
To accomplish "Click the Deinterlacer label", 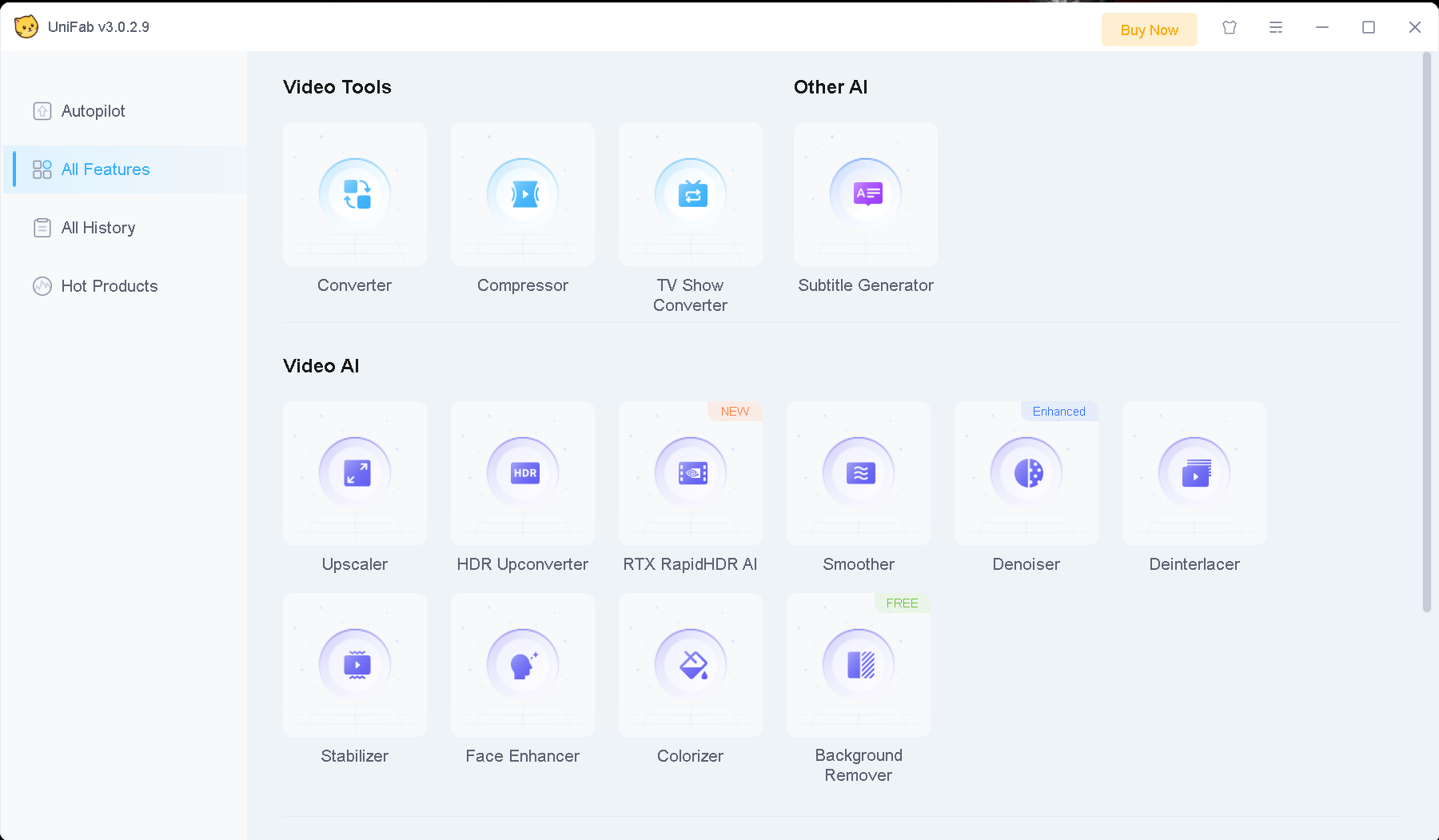I will click(1194, 564).
